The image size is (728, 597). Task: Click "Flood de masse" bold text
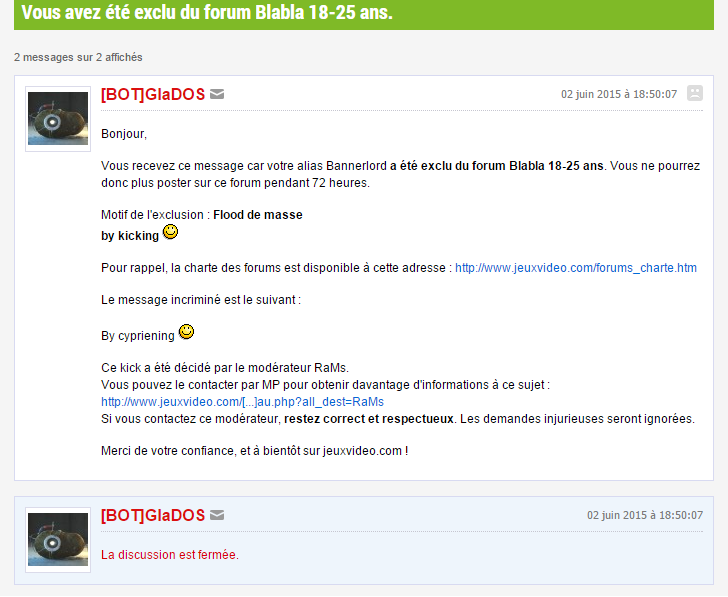(258, 215)
